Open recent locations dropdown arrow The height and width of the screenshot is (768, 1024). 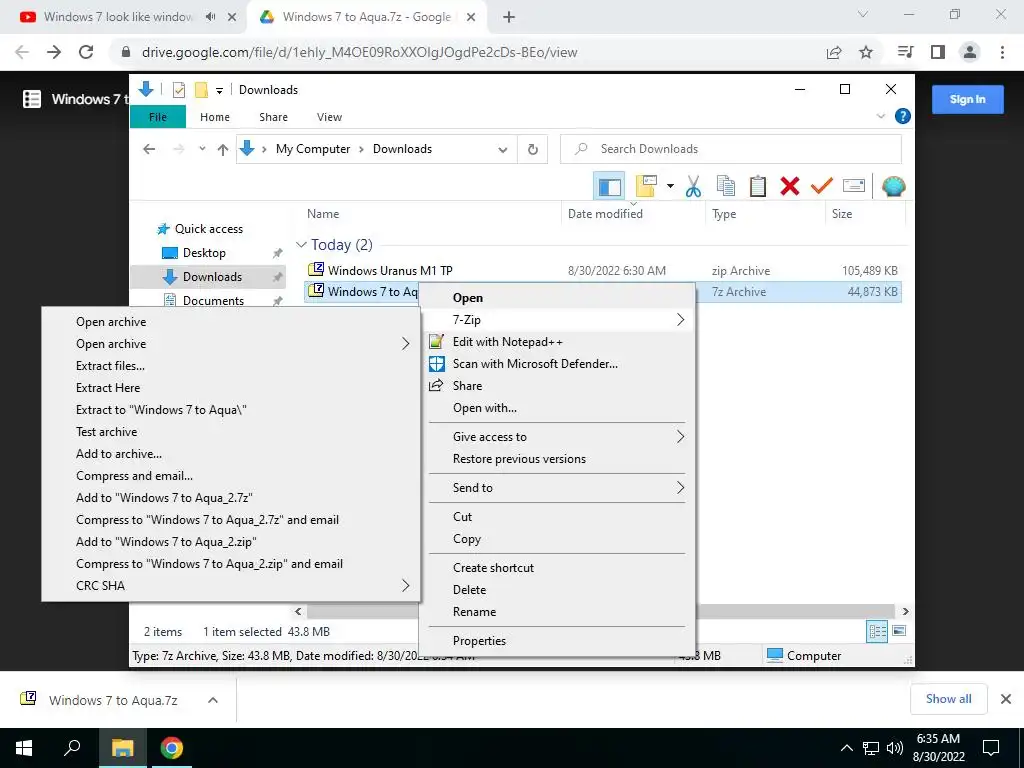[202, 149]
